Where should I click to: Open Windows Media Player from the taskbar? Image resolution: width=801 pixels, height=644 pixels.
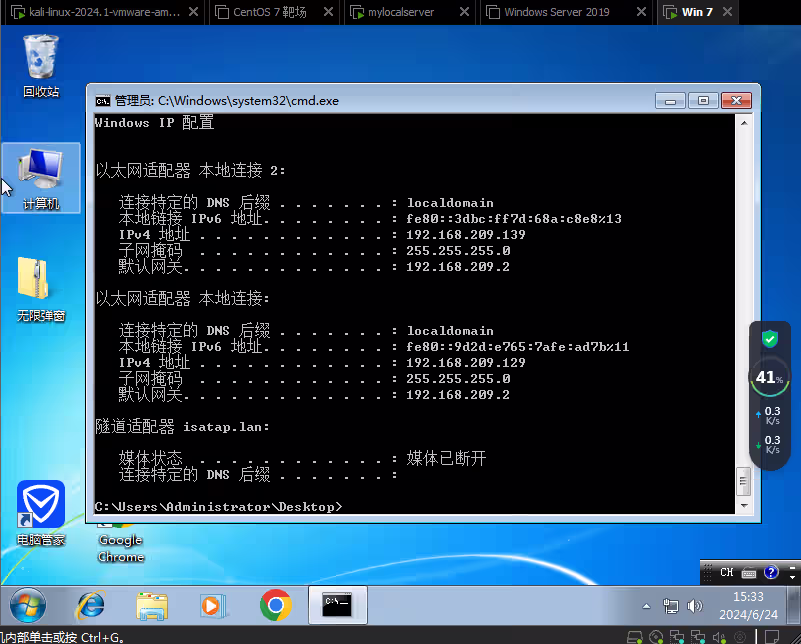(215, 607)
